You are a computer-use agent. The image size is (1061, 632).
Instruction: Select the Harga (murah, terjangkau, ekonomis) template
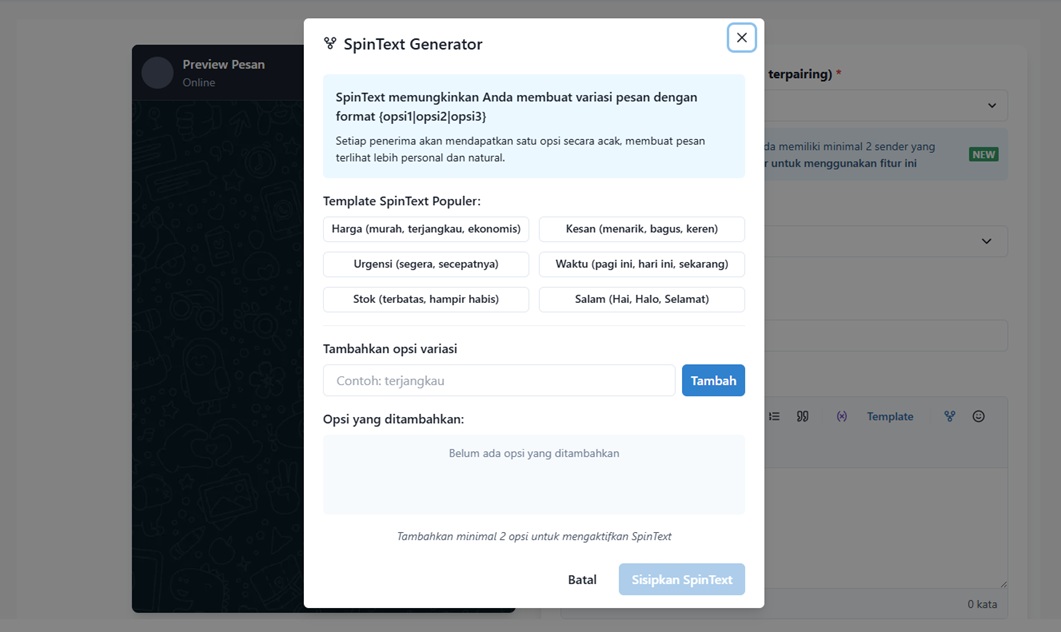tap(426, 229)
